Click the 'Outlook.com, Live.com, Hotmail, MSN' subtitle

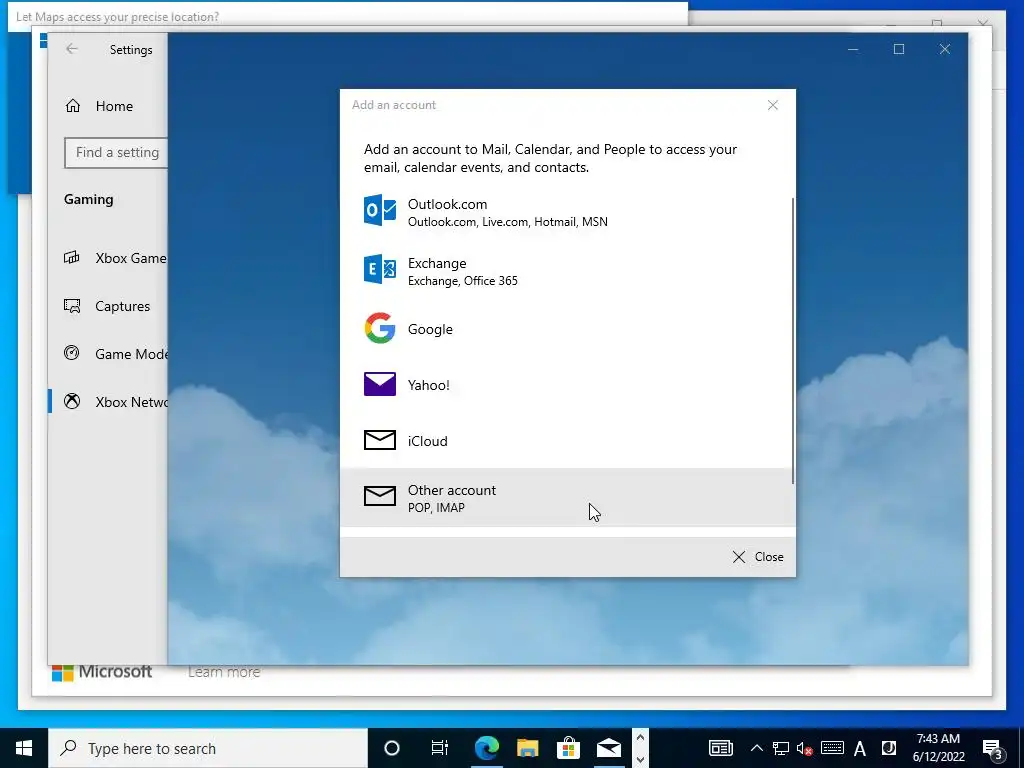(x=507, y=222)
